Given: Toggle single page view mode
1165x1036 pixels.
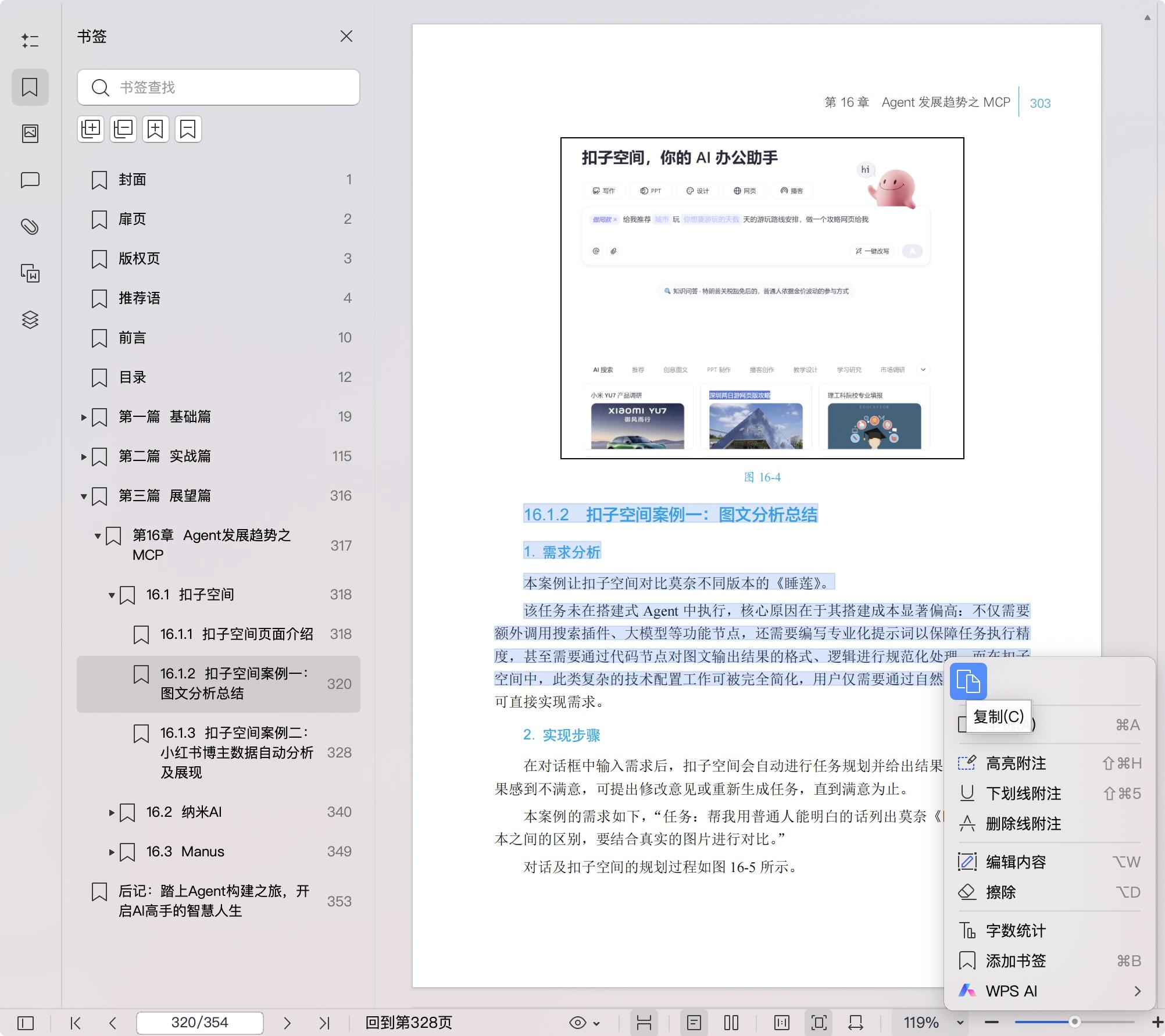Looking at the screenshot, I should pyautogui.click(x=694, y=1022).
